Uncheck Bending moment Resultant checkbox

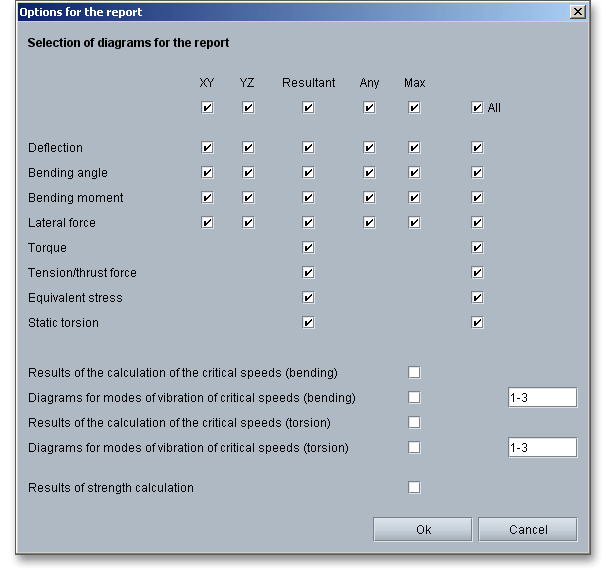click(x=308, y=198)
